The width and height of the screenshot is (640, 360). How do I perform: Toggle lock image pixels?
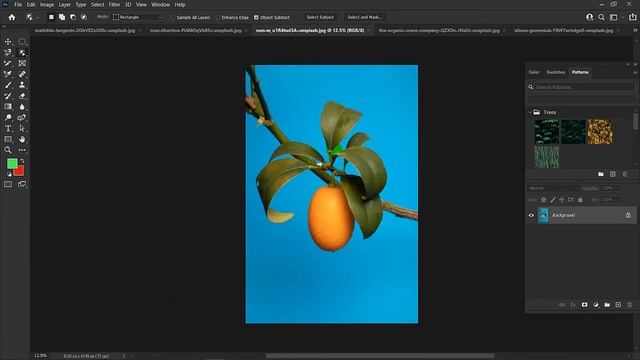pos(553,200)
